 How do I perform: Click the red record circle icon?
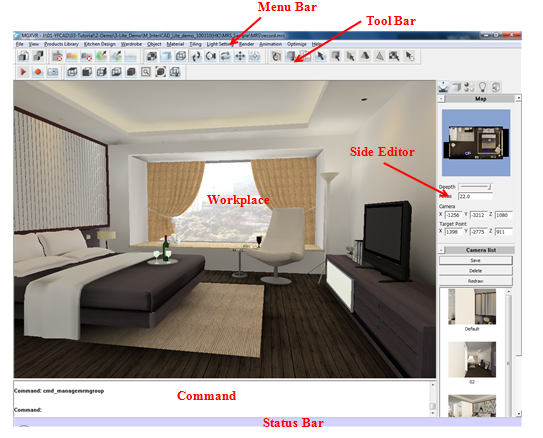(38, 72)
